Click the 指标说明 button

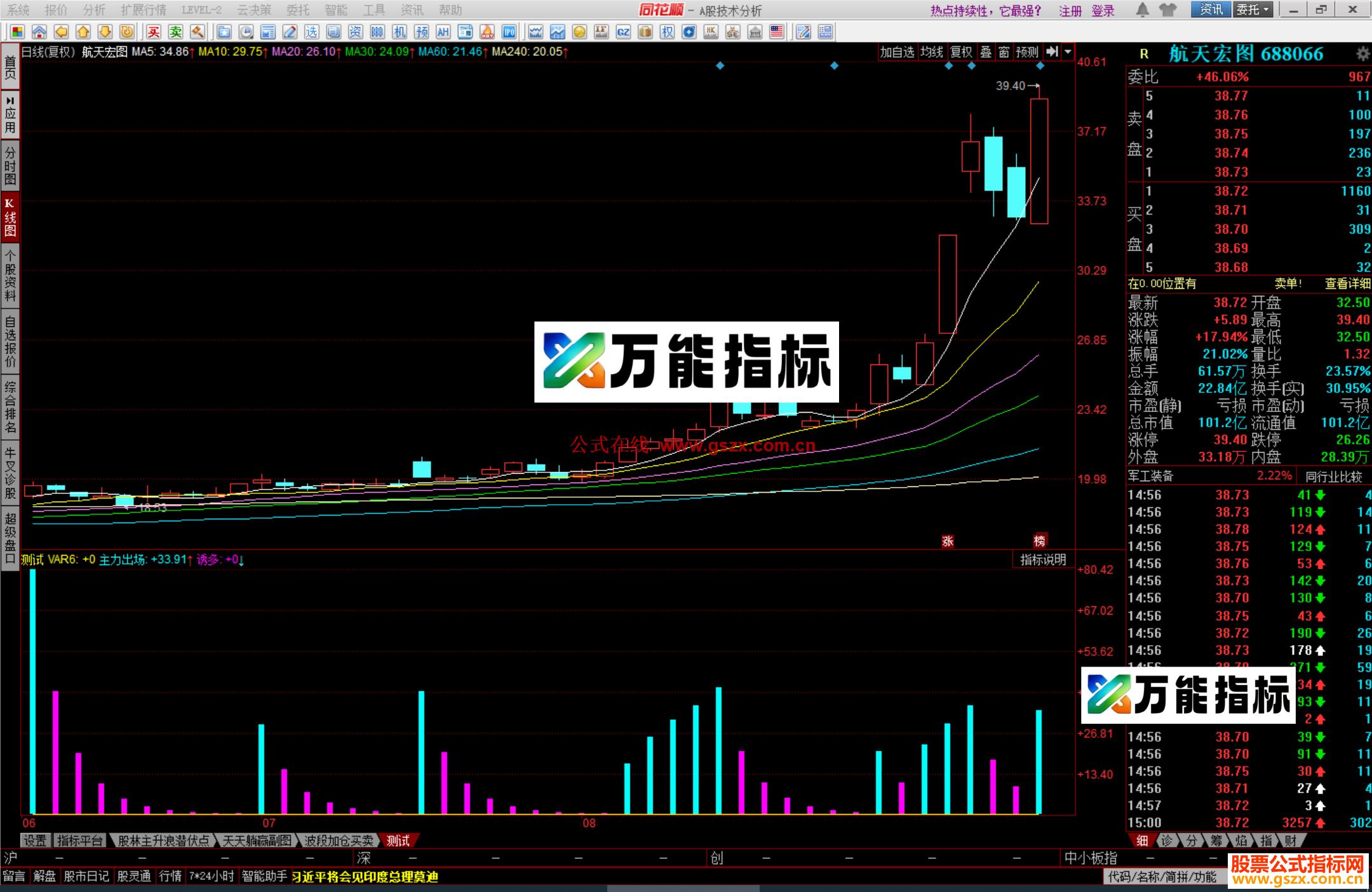[1043, 559]
